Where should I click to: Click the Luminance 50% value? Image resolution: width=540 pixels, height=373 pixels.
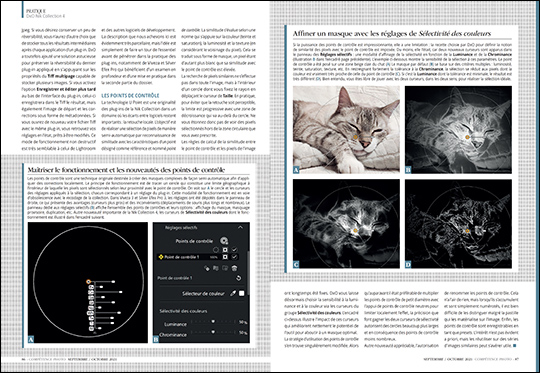point(243,322)
